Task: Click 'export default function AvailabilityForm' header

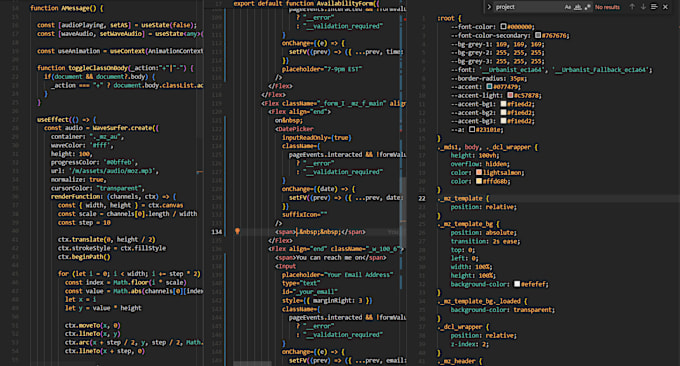Action: point(306,4)
